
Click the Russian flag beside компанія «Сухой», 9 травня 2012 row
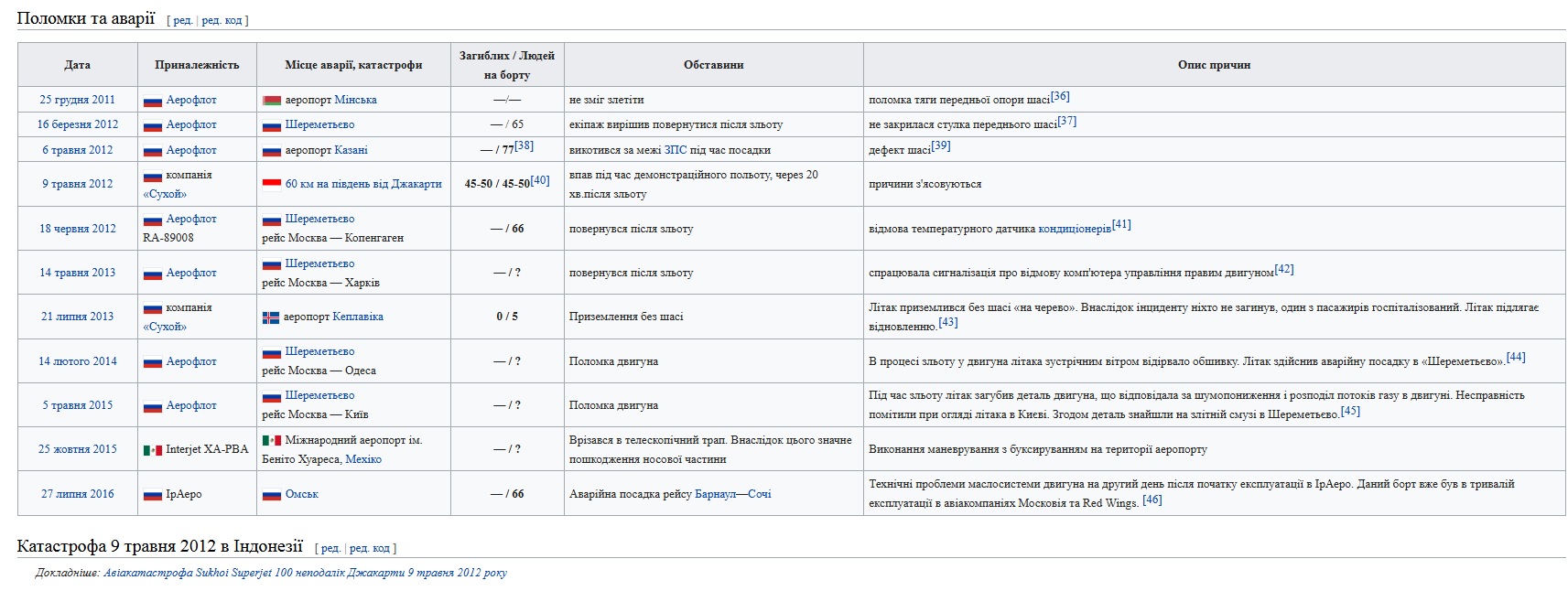pos(153,176)
